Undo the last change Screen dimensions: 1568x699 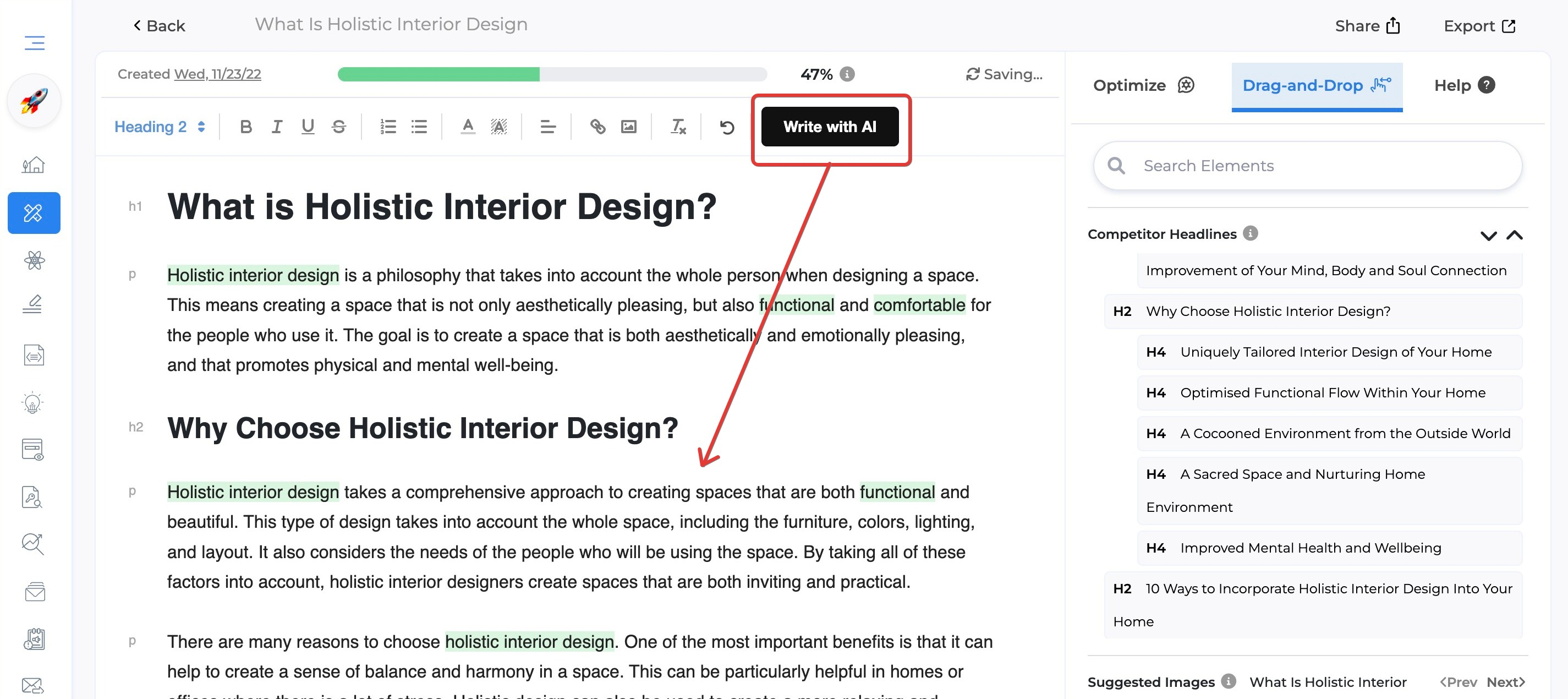coord(727,127)
